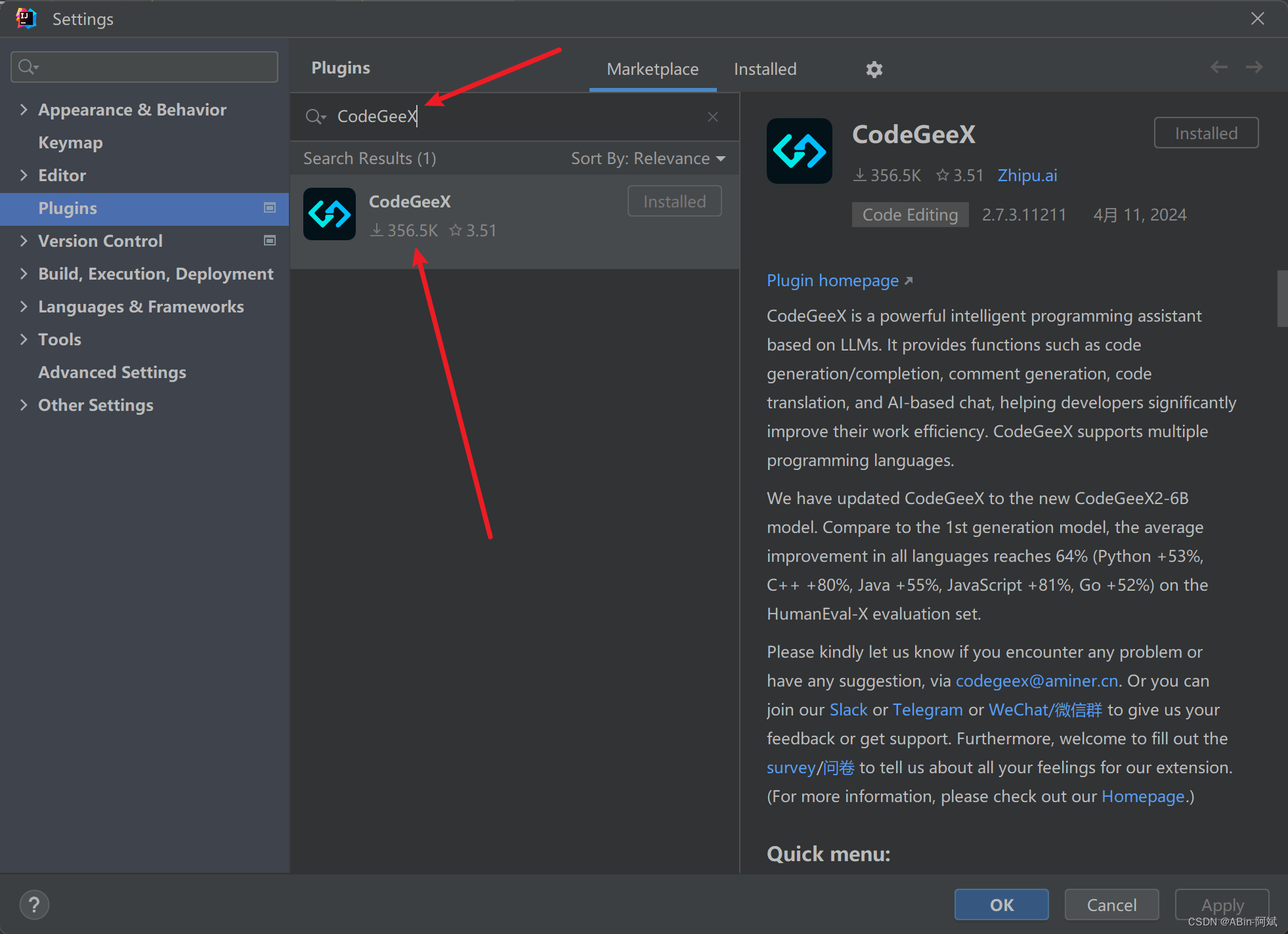Click the forward navigation arrow
This screenshot has width=1288, height=934.
click(x=1254, y=67)
